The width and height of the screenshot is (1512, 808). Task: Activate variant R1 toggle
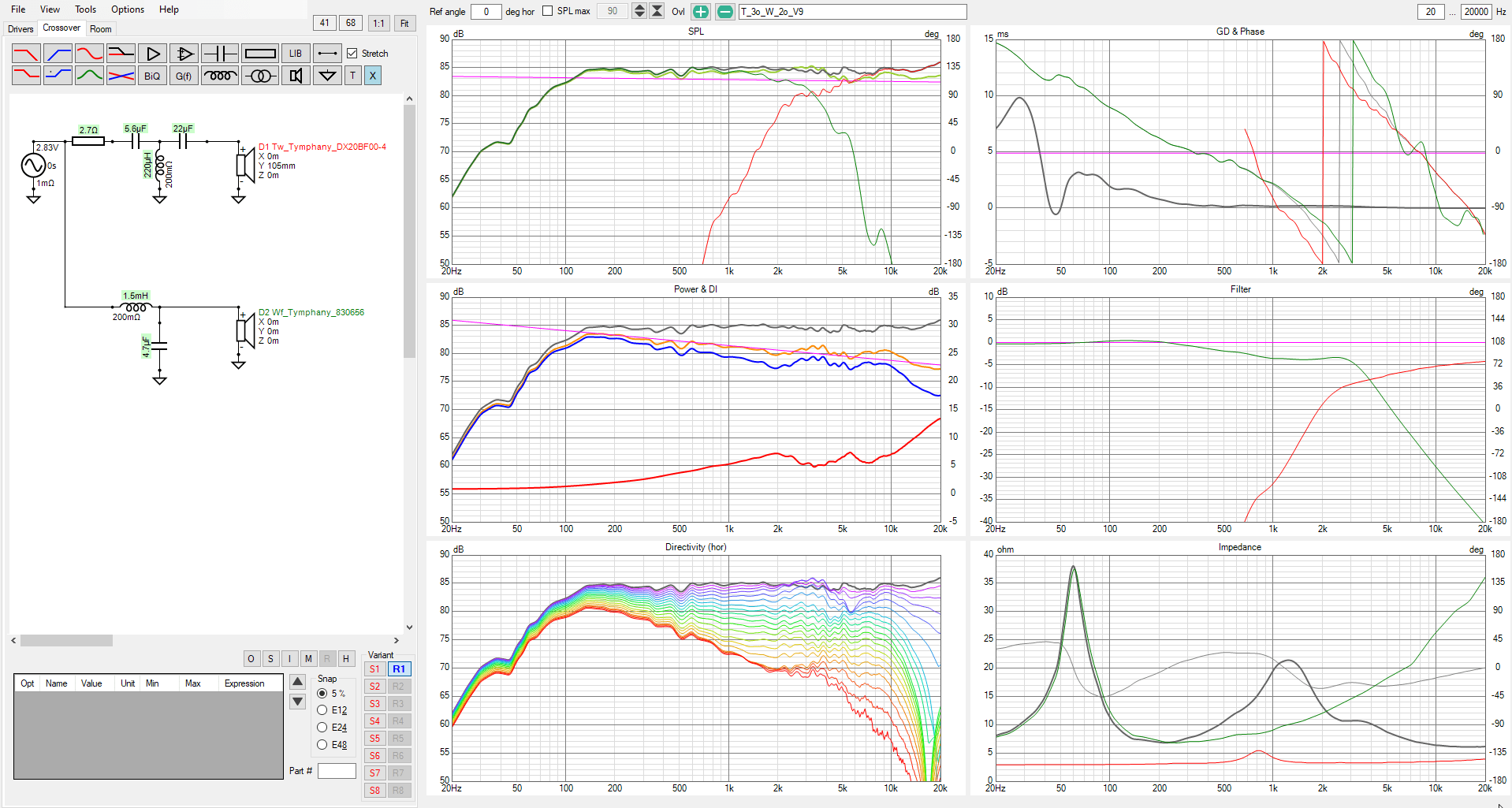click(399, 669)
